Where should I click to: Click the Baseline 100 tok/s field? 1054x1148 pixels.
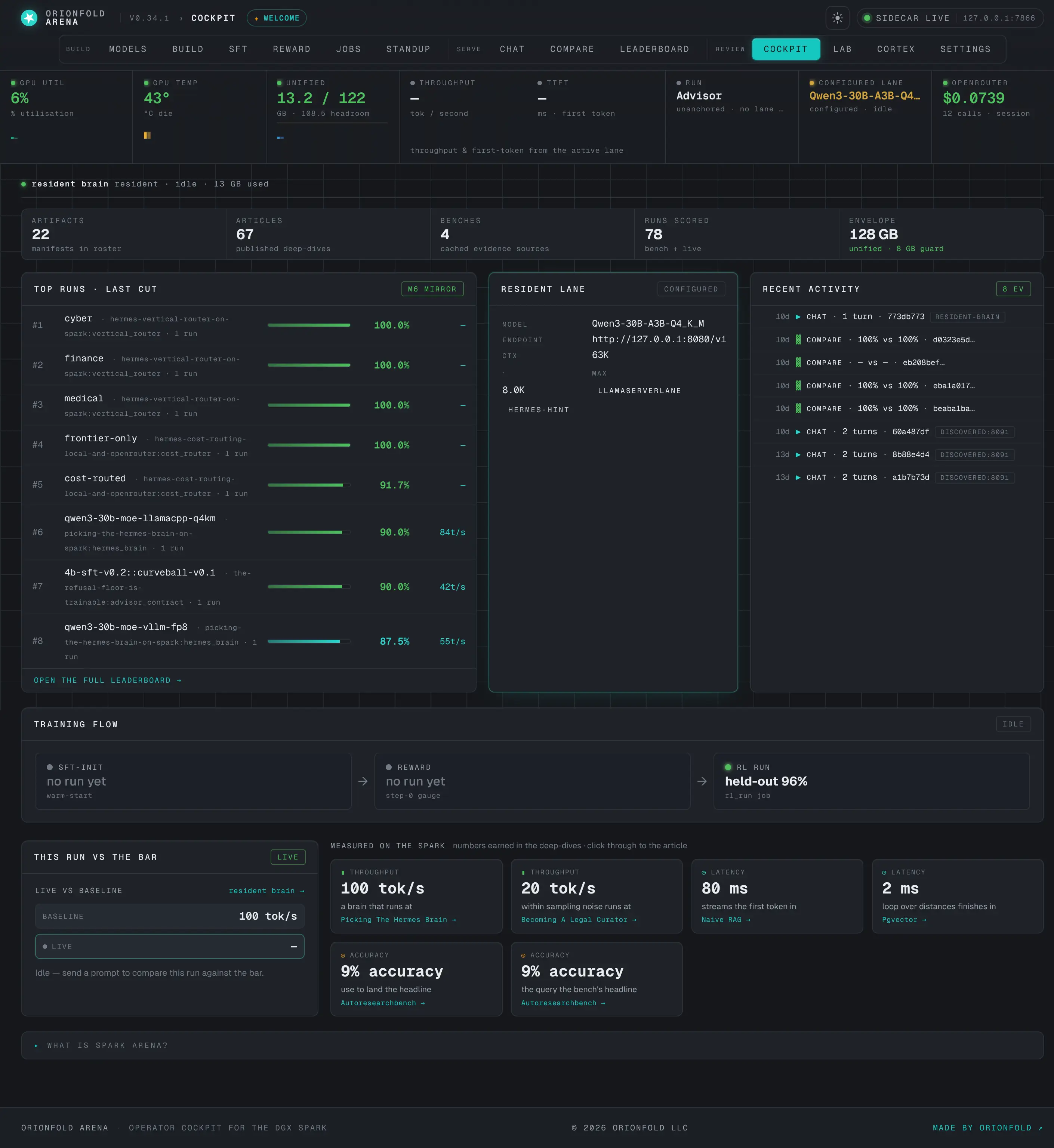pyautogui.click(x=169, y=916)
